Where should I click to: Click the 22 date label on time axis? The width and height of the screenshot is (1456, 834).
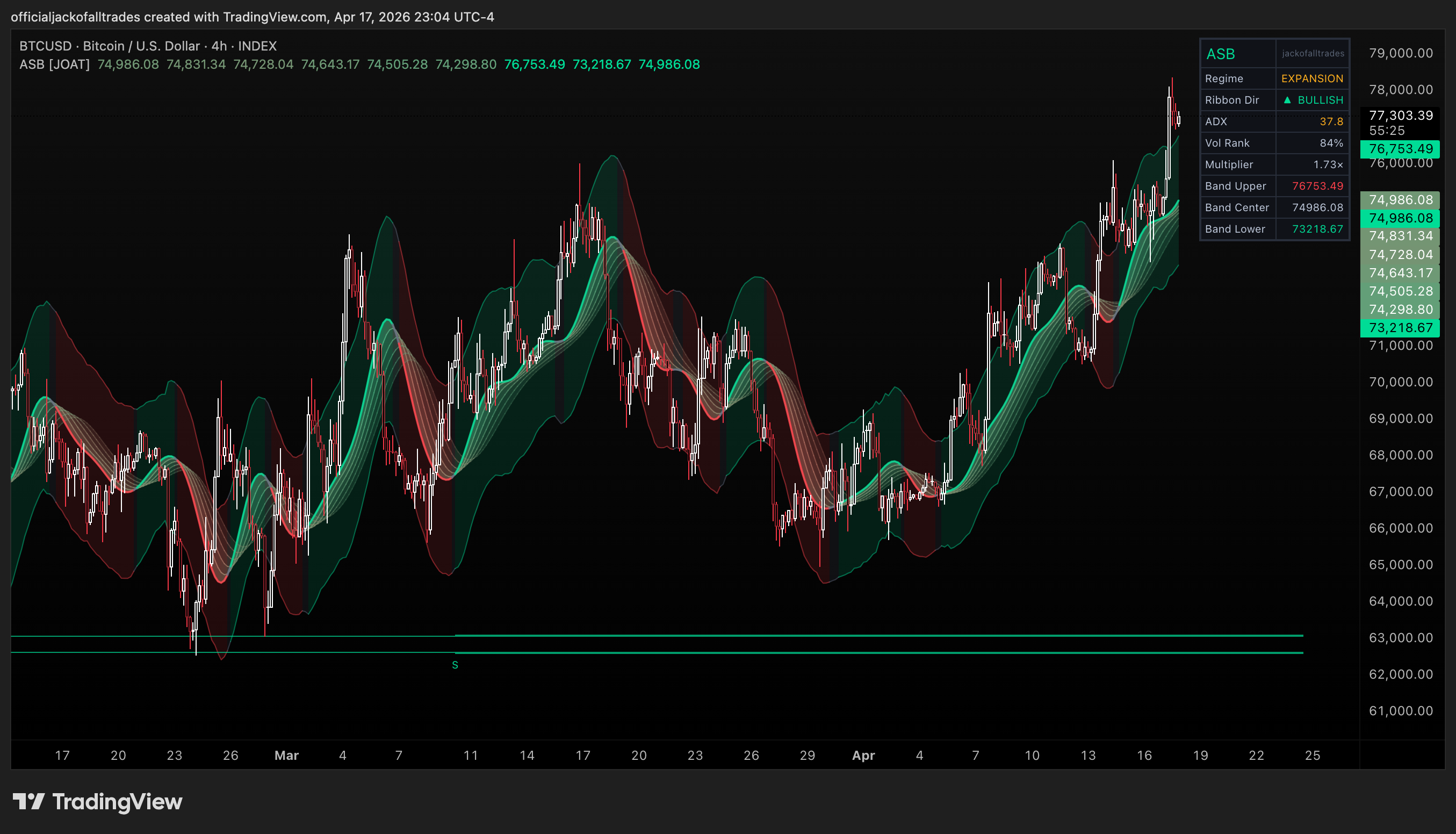point(1256,755)
